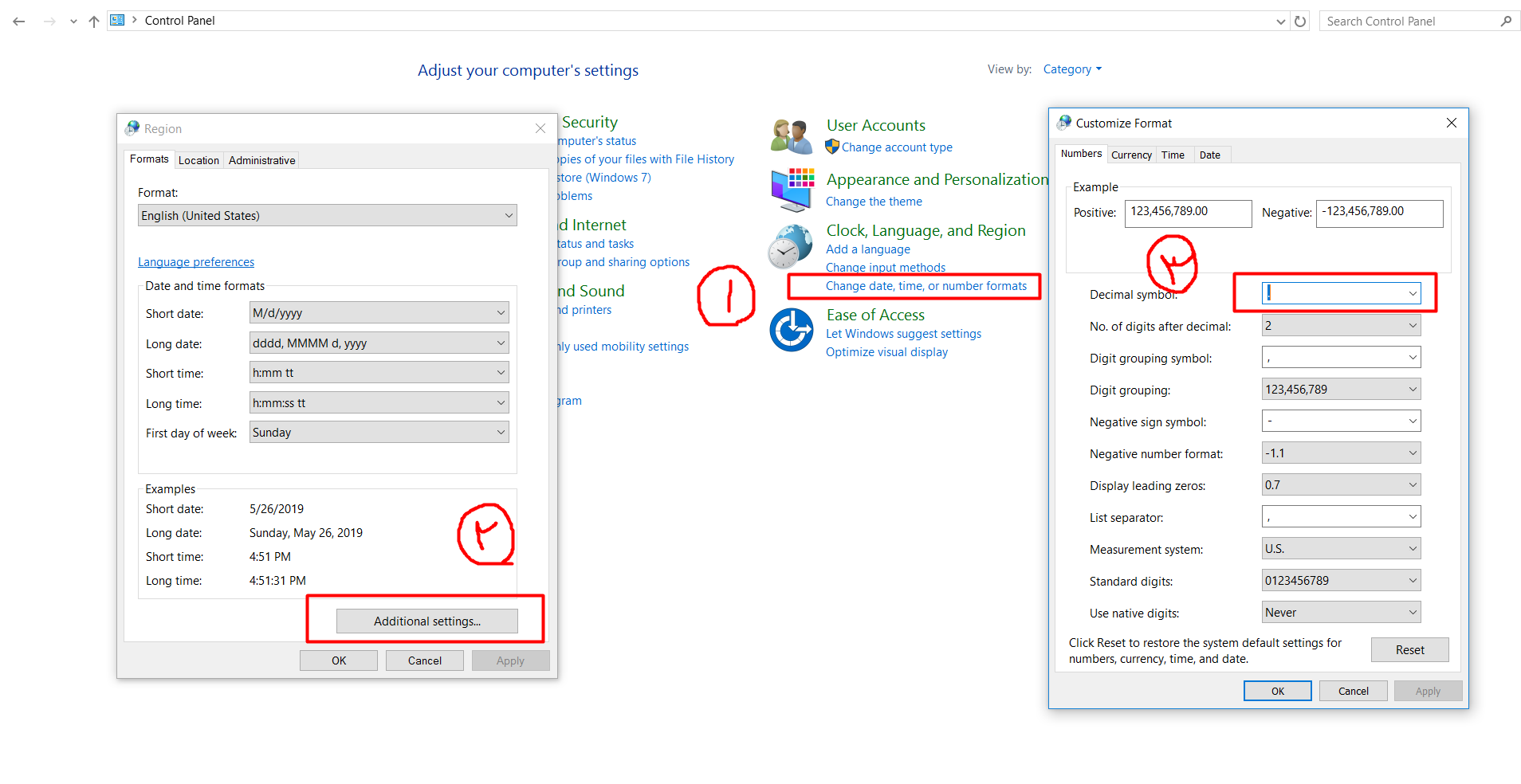
Task: Open the Decimal symbol combo box
Action: (x=1341, y=293)
